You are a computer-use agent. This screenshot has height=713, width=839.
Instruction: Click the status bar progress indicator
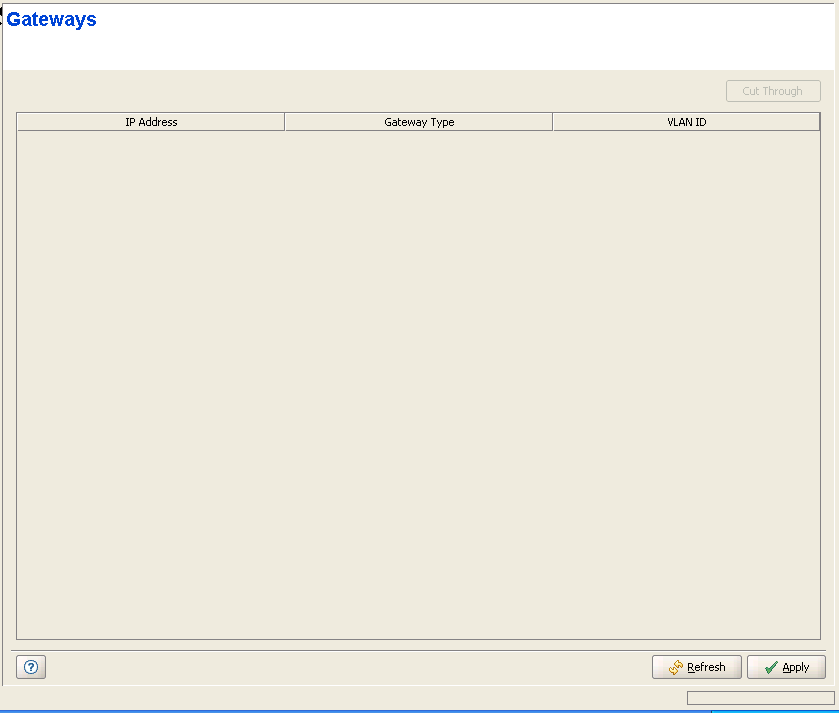(760, 698)
